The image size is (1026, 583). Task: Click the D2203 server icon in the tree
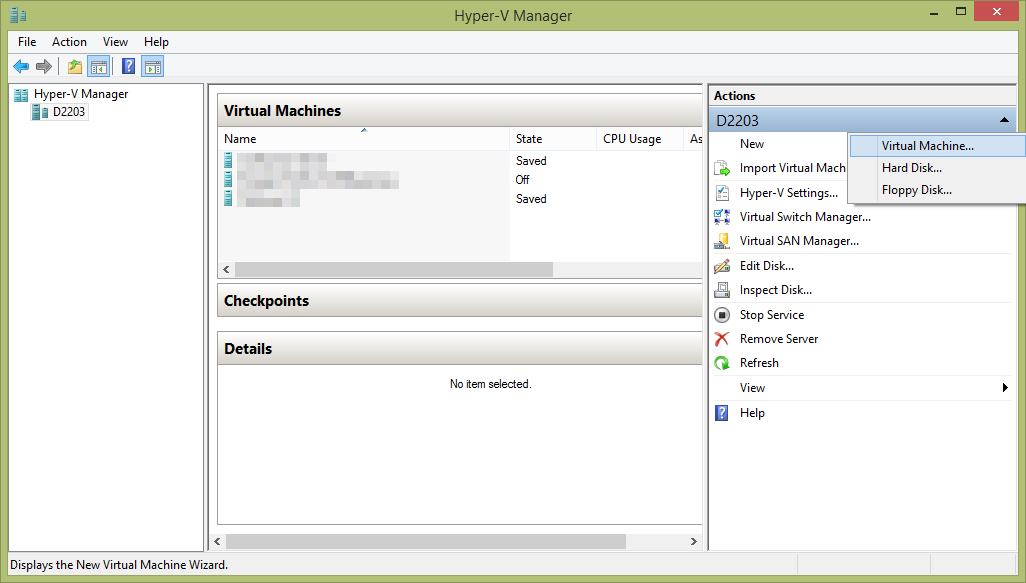click(40, 112)
